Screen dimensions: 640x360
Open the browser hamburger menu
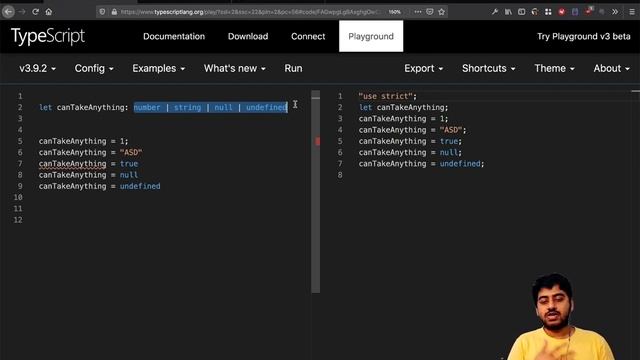coord(631,12)
